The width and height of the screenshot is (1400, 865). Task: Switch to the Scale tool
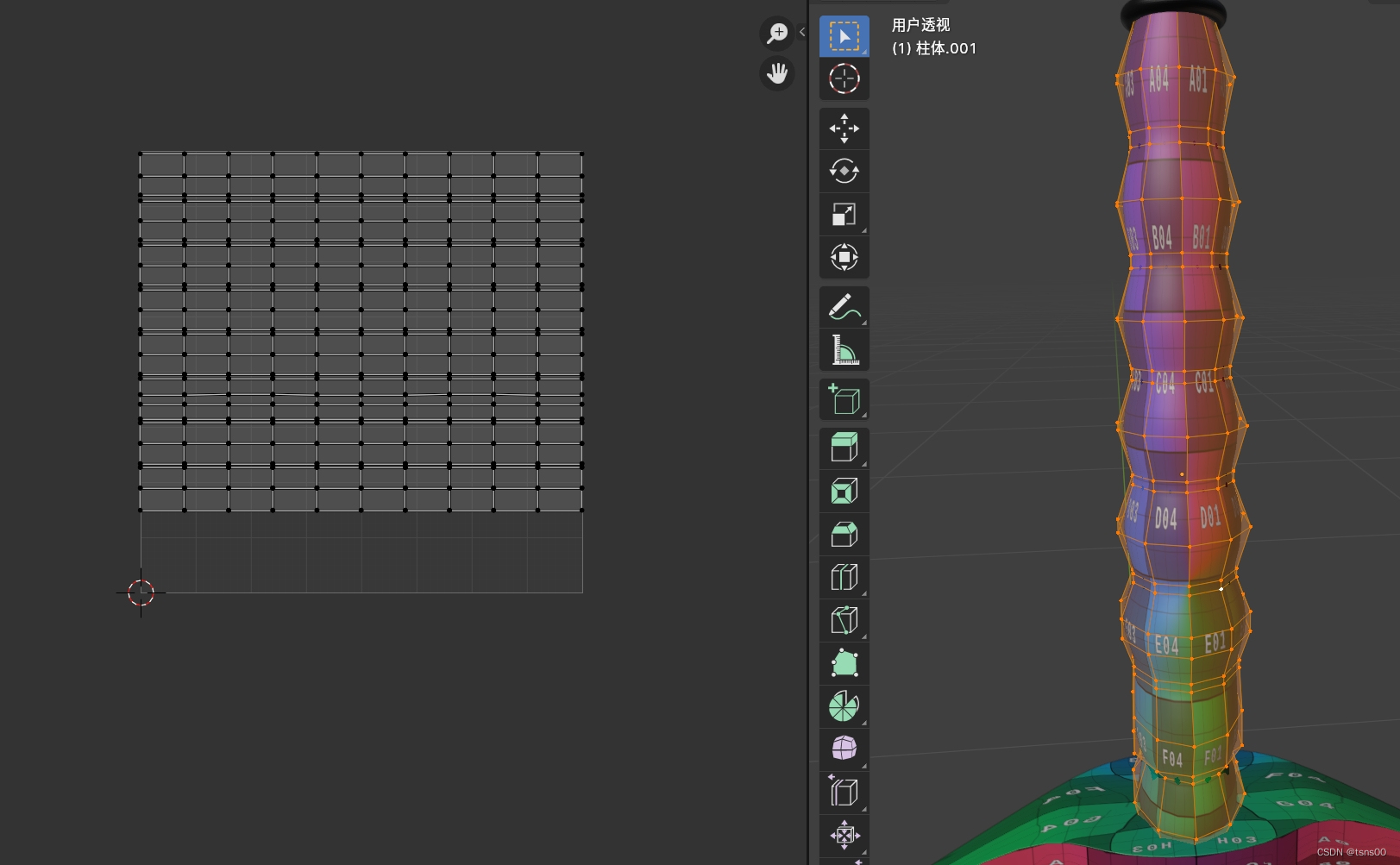point(844,214)
